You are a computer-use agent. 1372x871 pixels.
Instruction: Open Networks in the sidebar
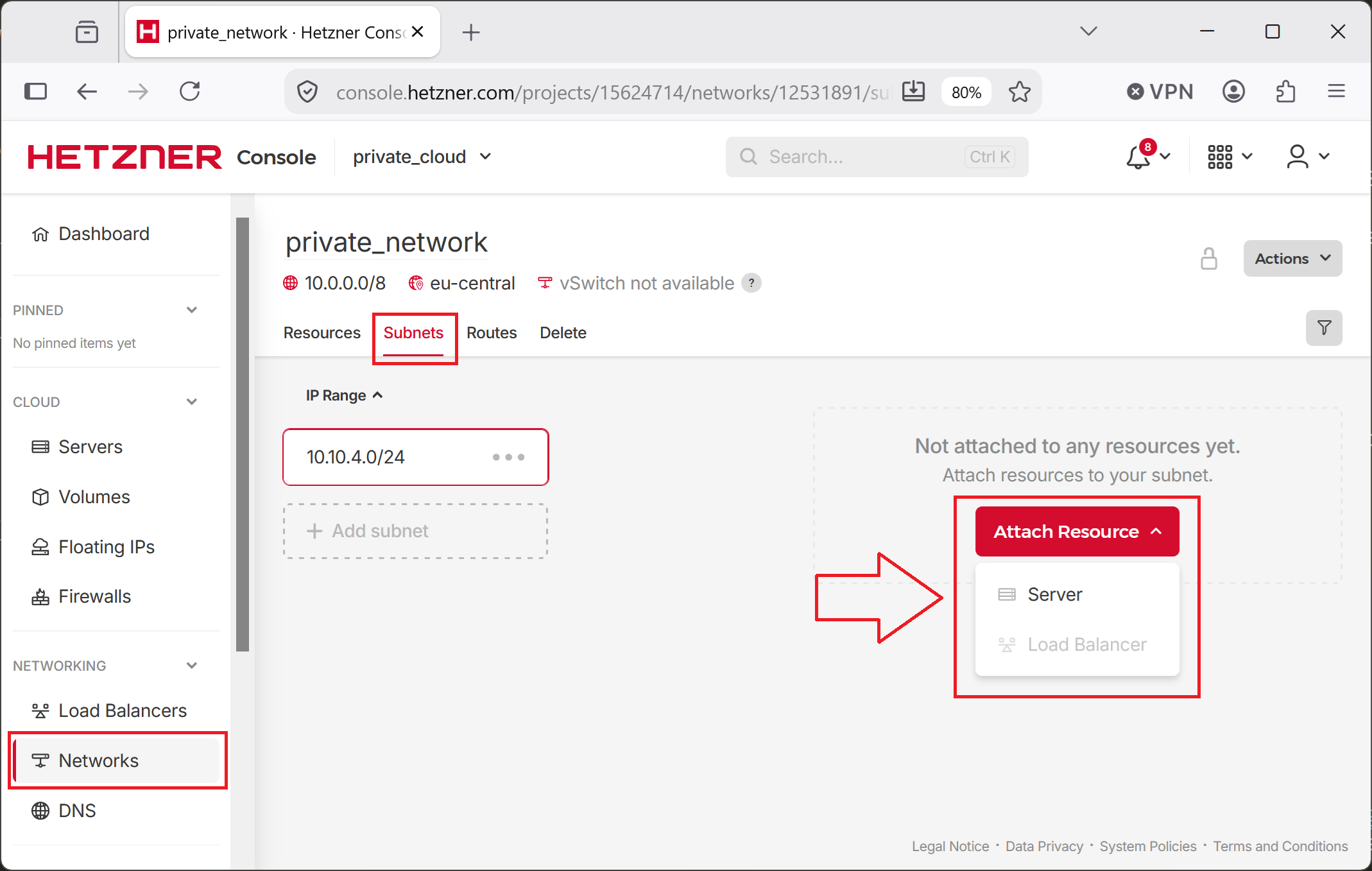pos(117,761)
